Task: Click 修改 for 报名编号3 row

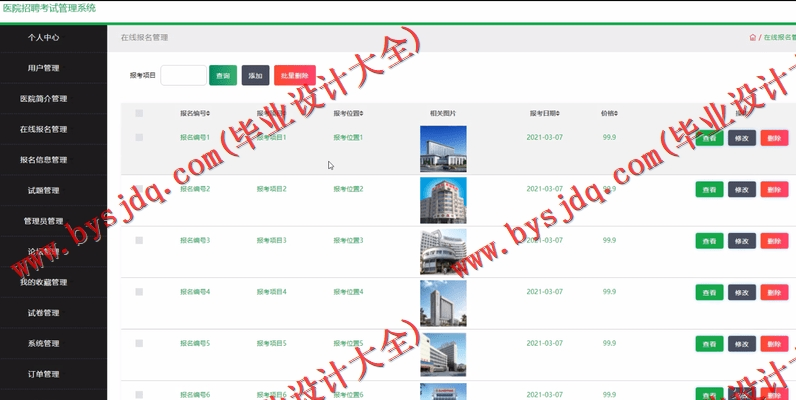Action: click(x=742, y=241)
